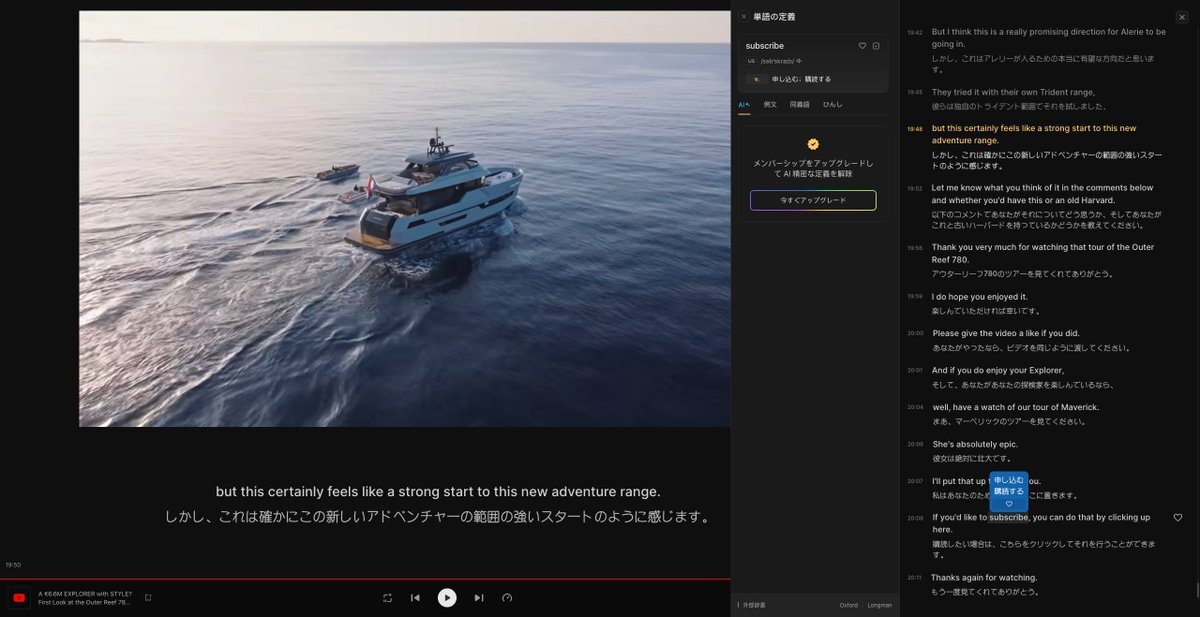Image resolution: width=1200 pixels, height=617 pixels.
Task: Open video in external window icon
Action: click(x=148, y=598)
